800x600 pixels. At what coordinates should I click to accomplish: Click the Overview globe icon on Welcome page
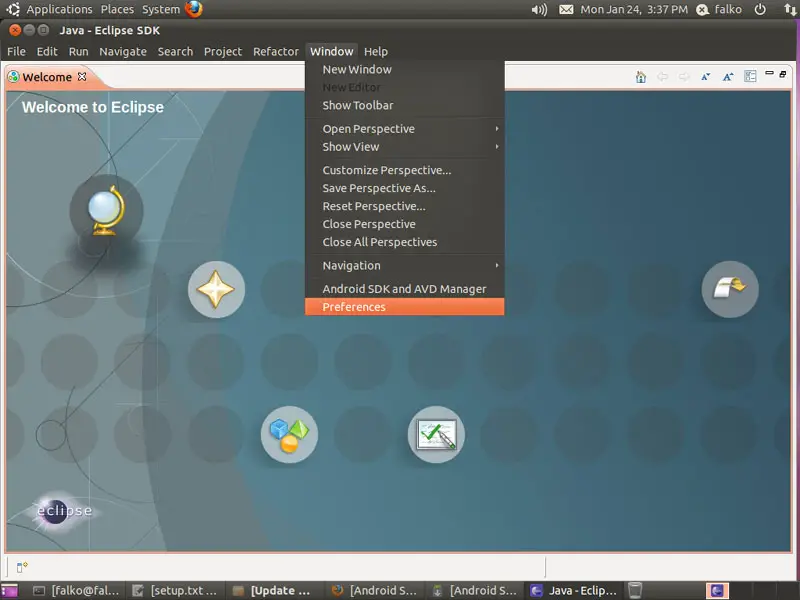[x=106, y=210]
